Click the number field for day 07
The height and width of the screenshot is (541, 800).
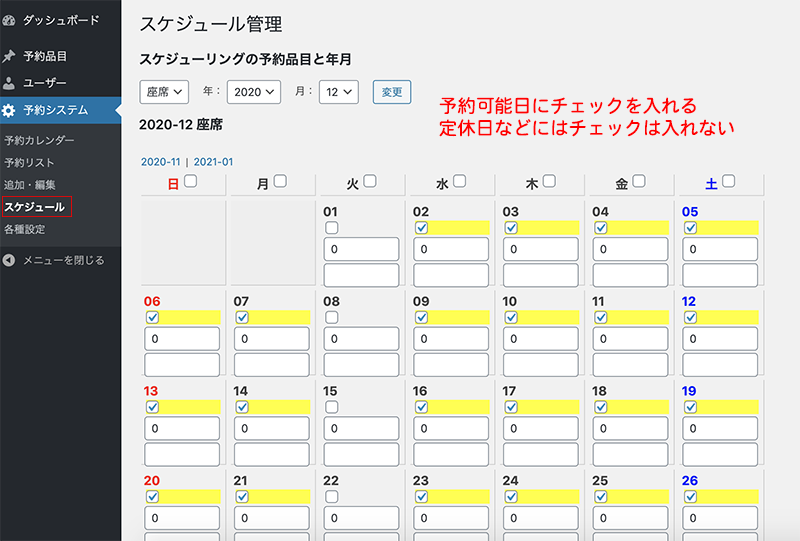[271, 339]
